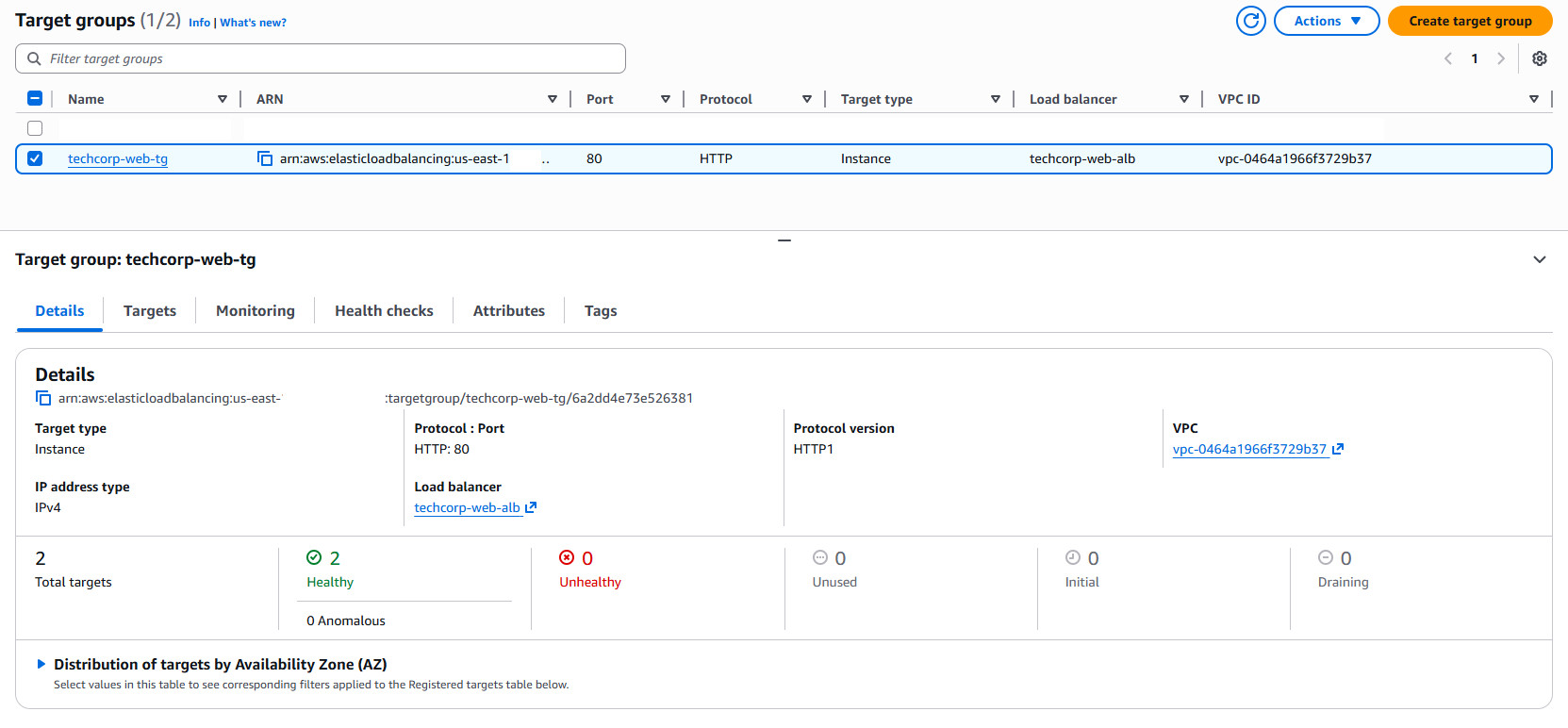Go to previous page arrow
The image size is (1568, 728).
(1448, 58)
